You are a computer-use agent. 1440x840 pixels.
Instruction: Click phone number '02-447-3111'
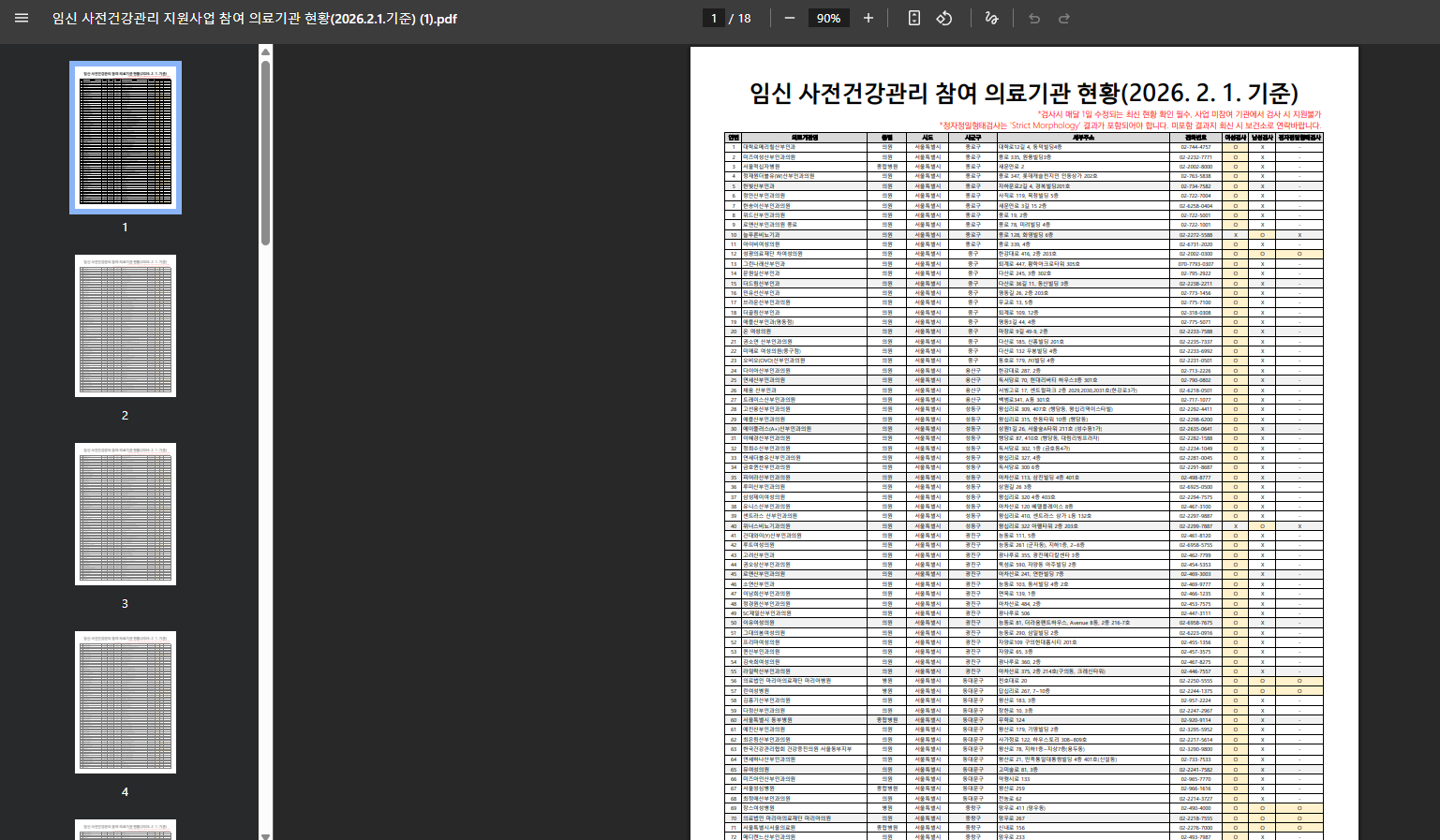(x=1195, y=613)
